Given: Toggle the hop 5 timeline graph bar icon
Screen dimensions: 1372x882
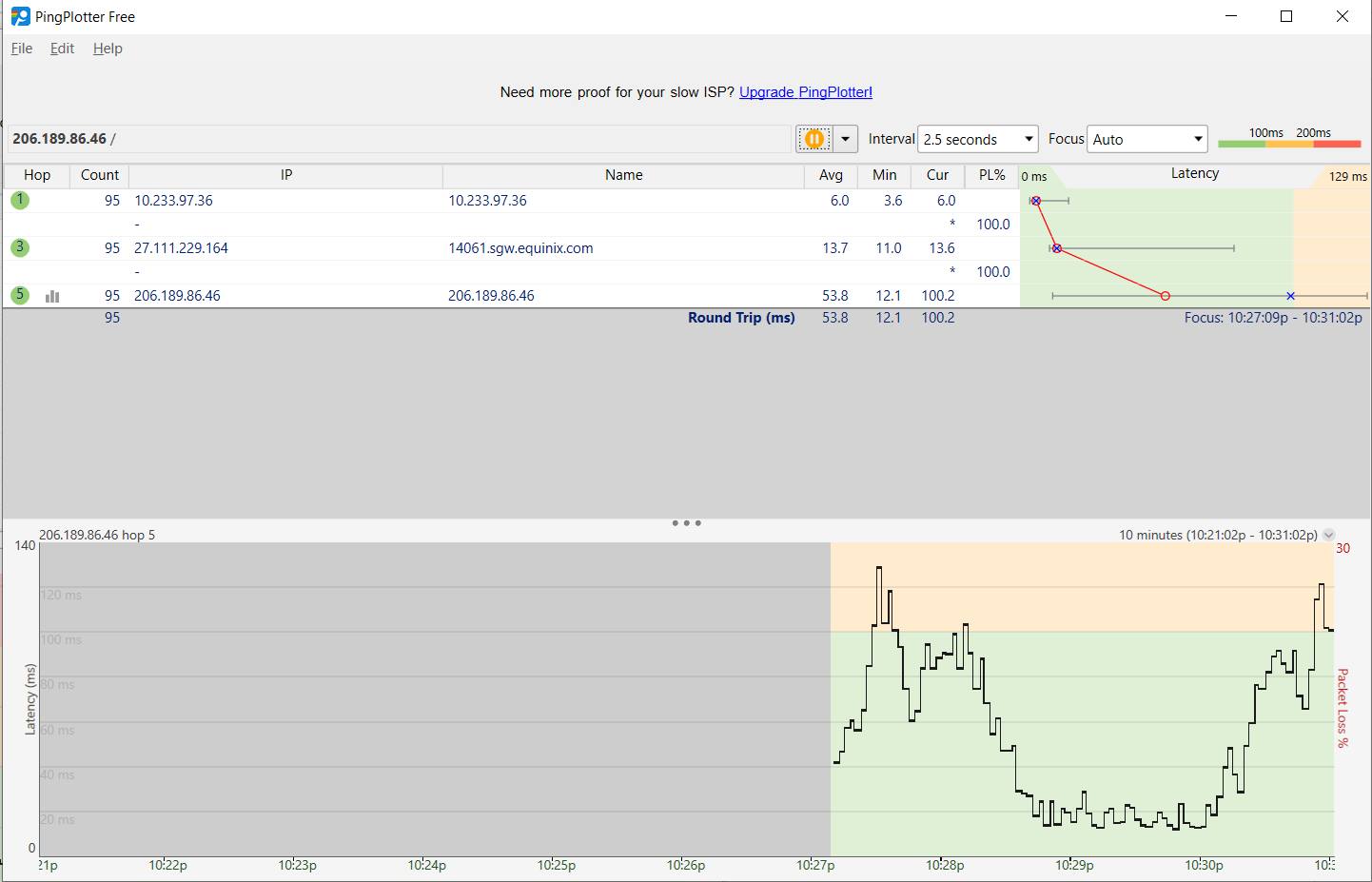Looking at the screenshot, I should coord(52,296).
